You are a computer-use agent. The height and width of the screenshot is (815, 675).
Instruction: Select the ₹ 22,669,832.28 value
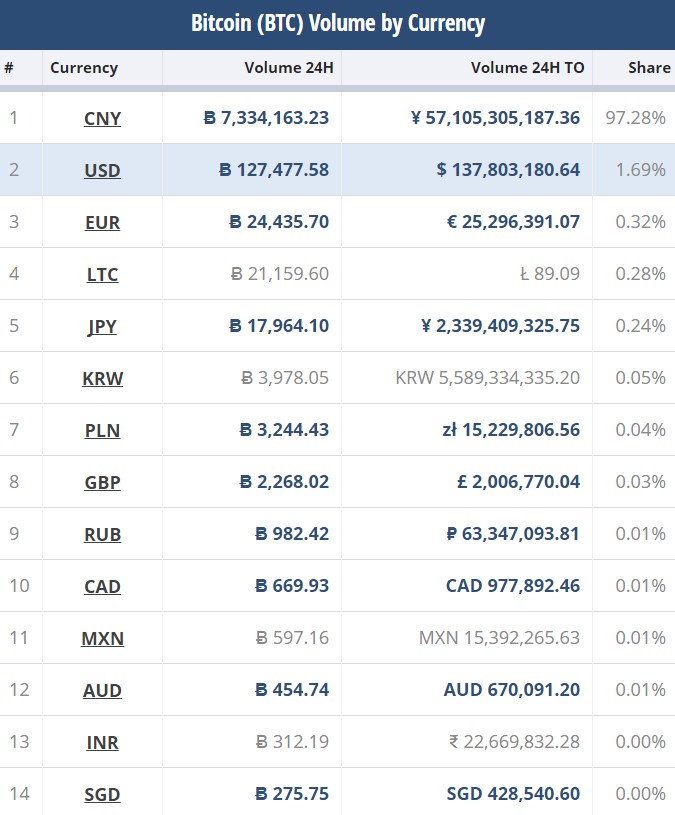click(x=514, y=742)
